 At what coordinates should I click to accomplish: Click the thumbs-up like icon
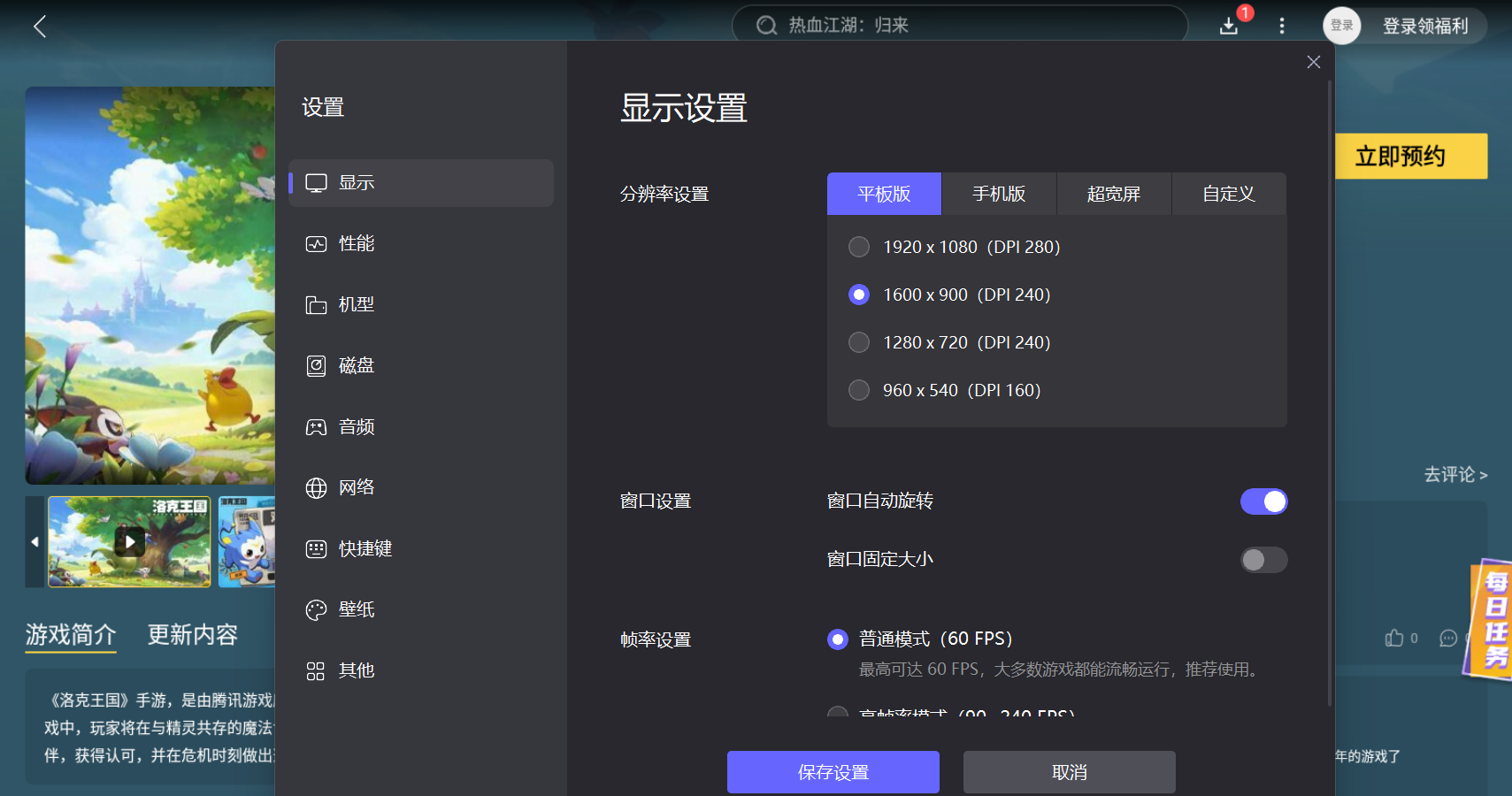pyautogui.click(x=1394, y=638)
